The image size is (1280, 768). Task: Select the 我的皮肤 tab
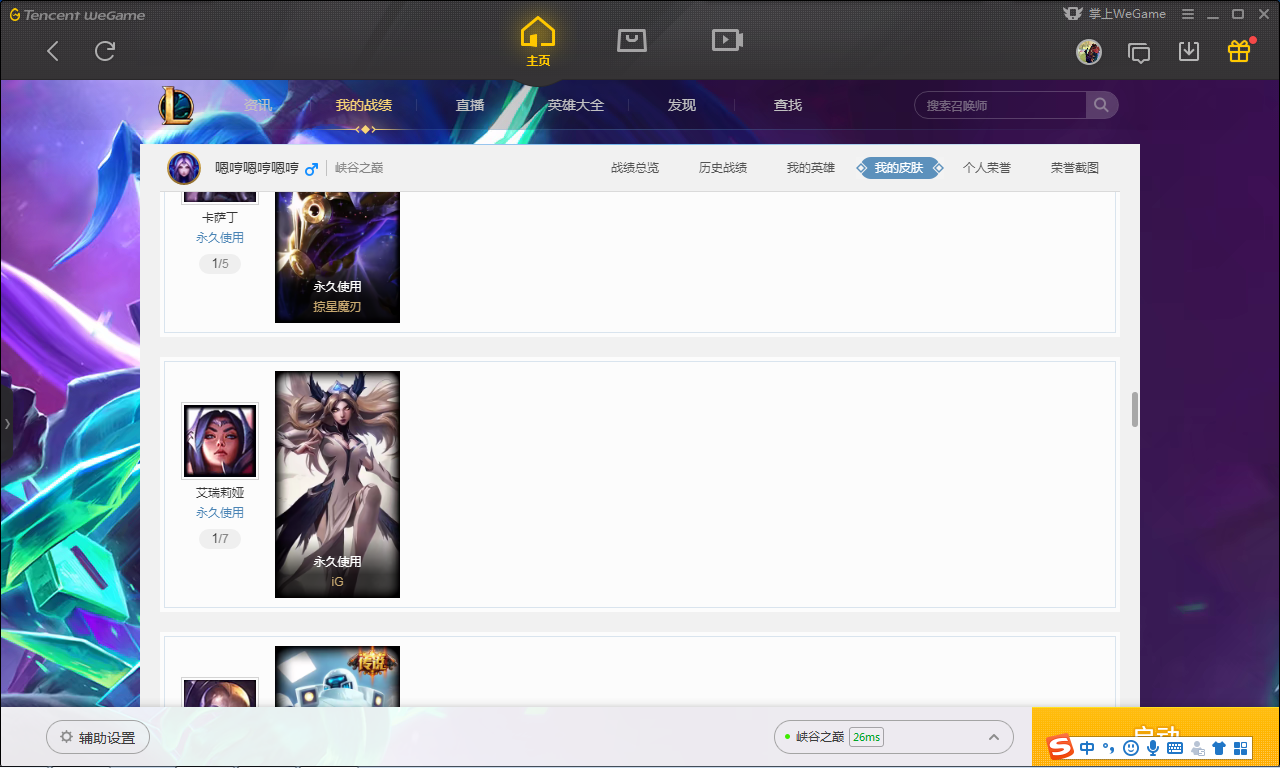tap(899, 168)
